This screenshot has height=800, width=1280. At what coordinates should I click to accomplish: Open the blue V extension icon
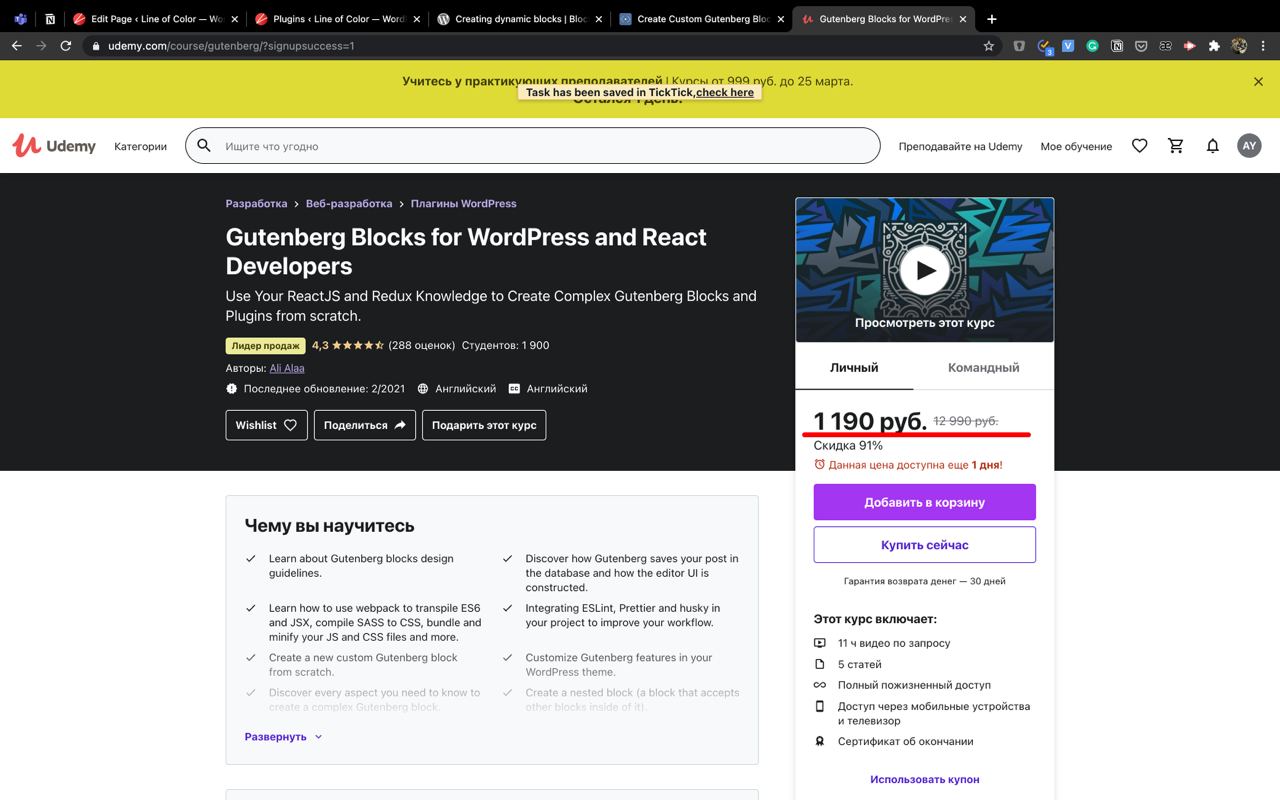[x=1068, y=46]
